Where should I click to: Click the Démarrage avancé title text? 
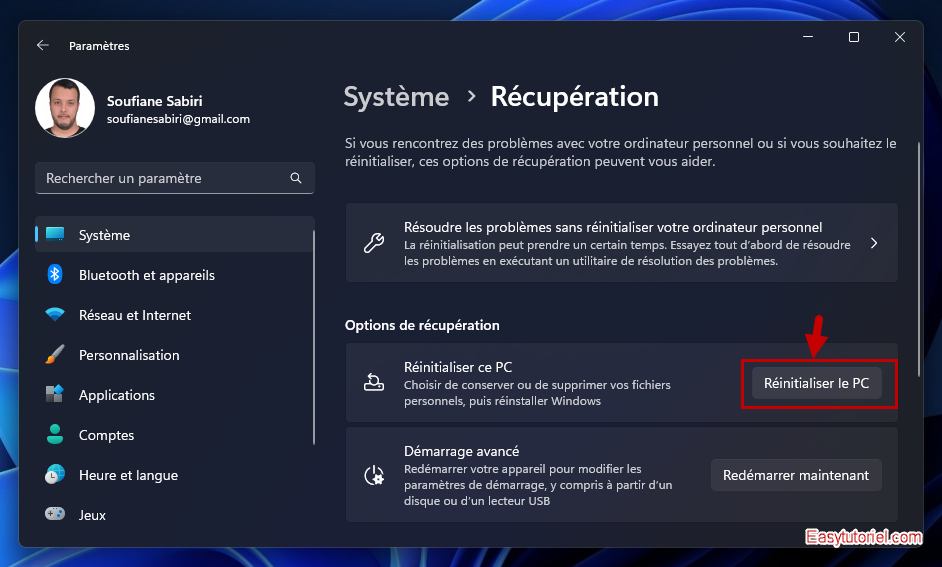(x=461, y=451)
